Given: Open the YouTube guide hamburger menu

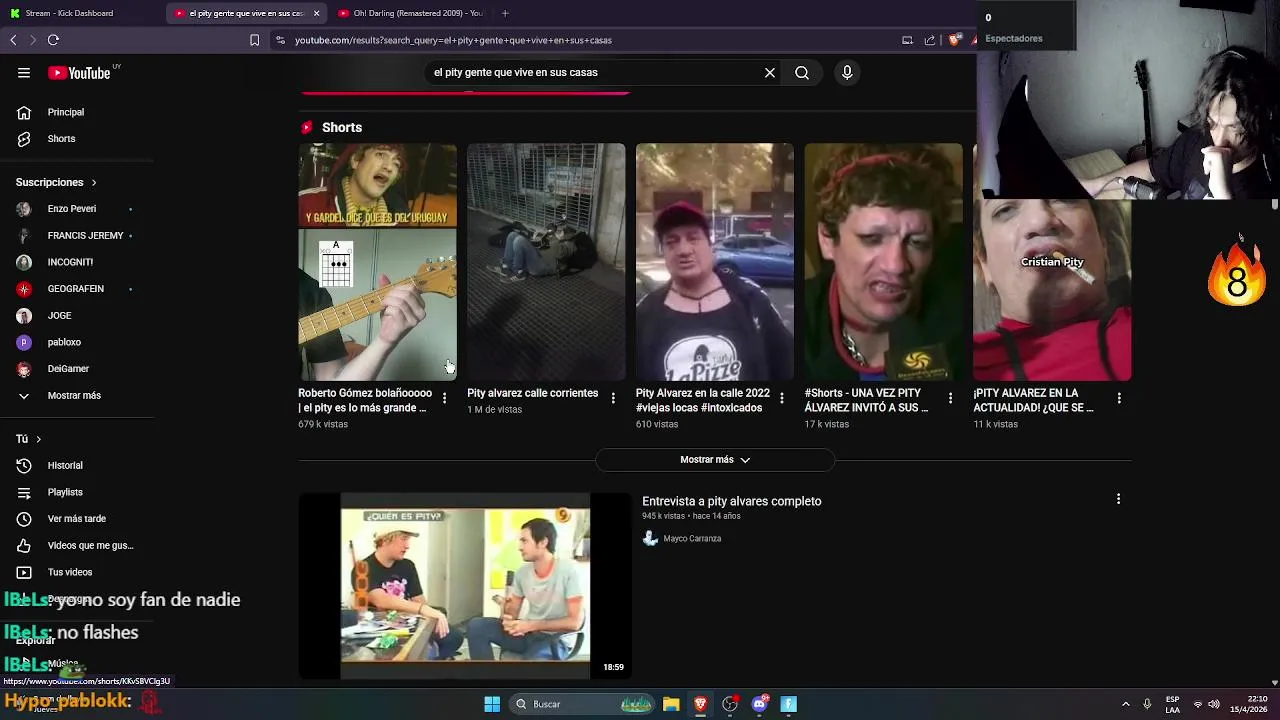Looking at the screenshot, I should [24, 72].
